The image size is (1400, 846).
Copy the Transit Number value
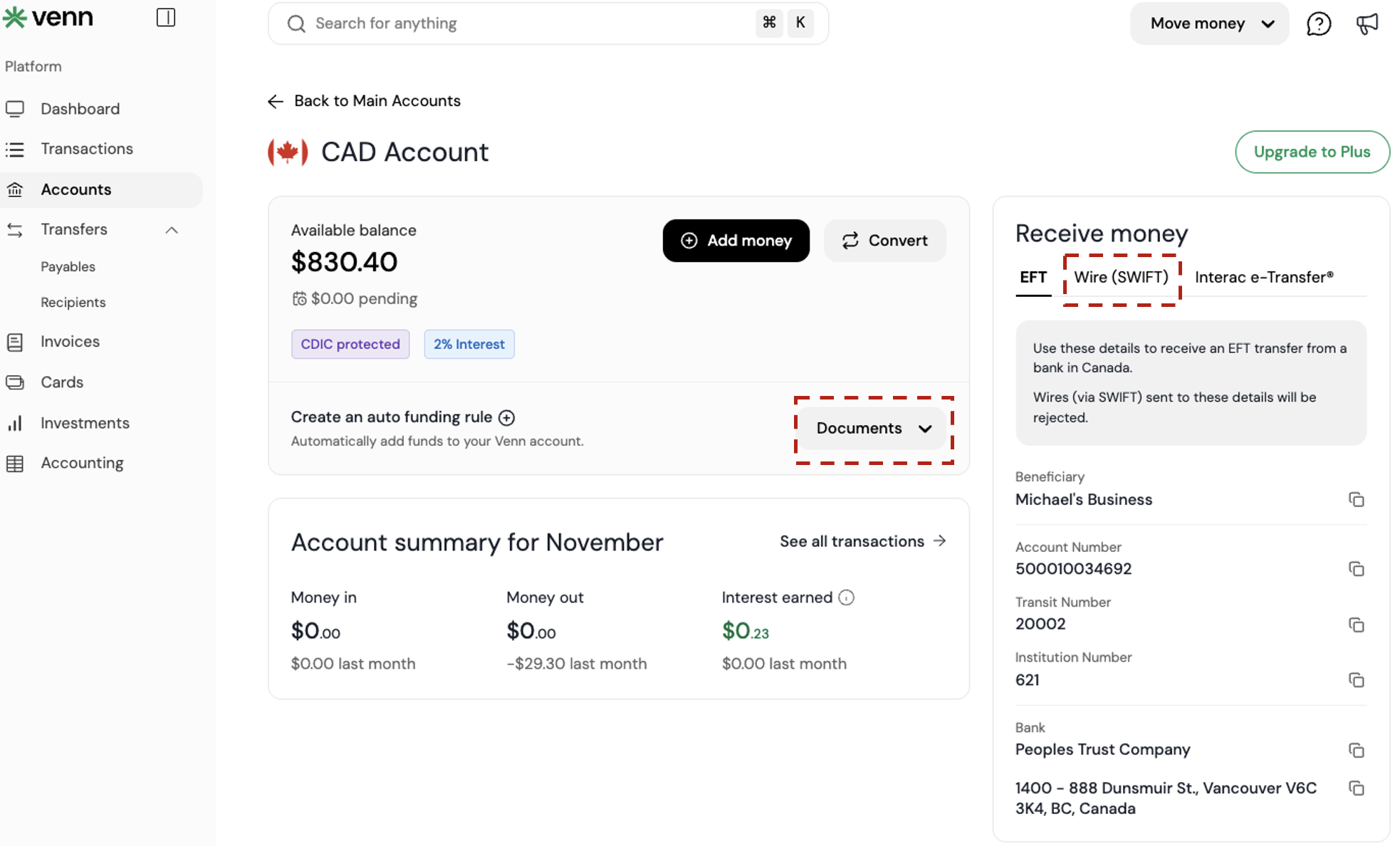1356,625
